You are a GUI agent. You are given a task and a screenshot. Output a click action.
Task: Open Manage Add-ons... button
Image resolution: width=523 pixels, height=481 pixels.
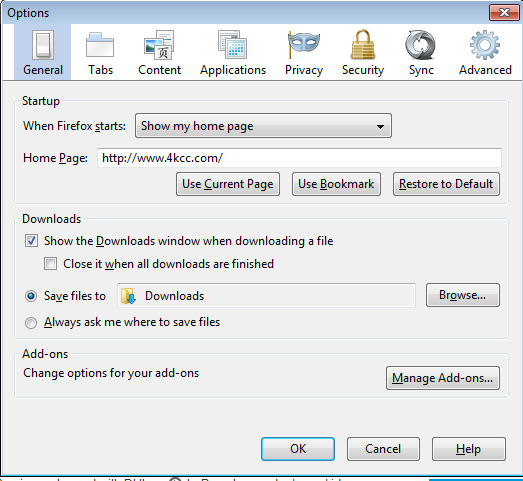click(x=443, y=378)
